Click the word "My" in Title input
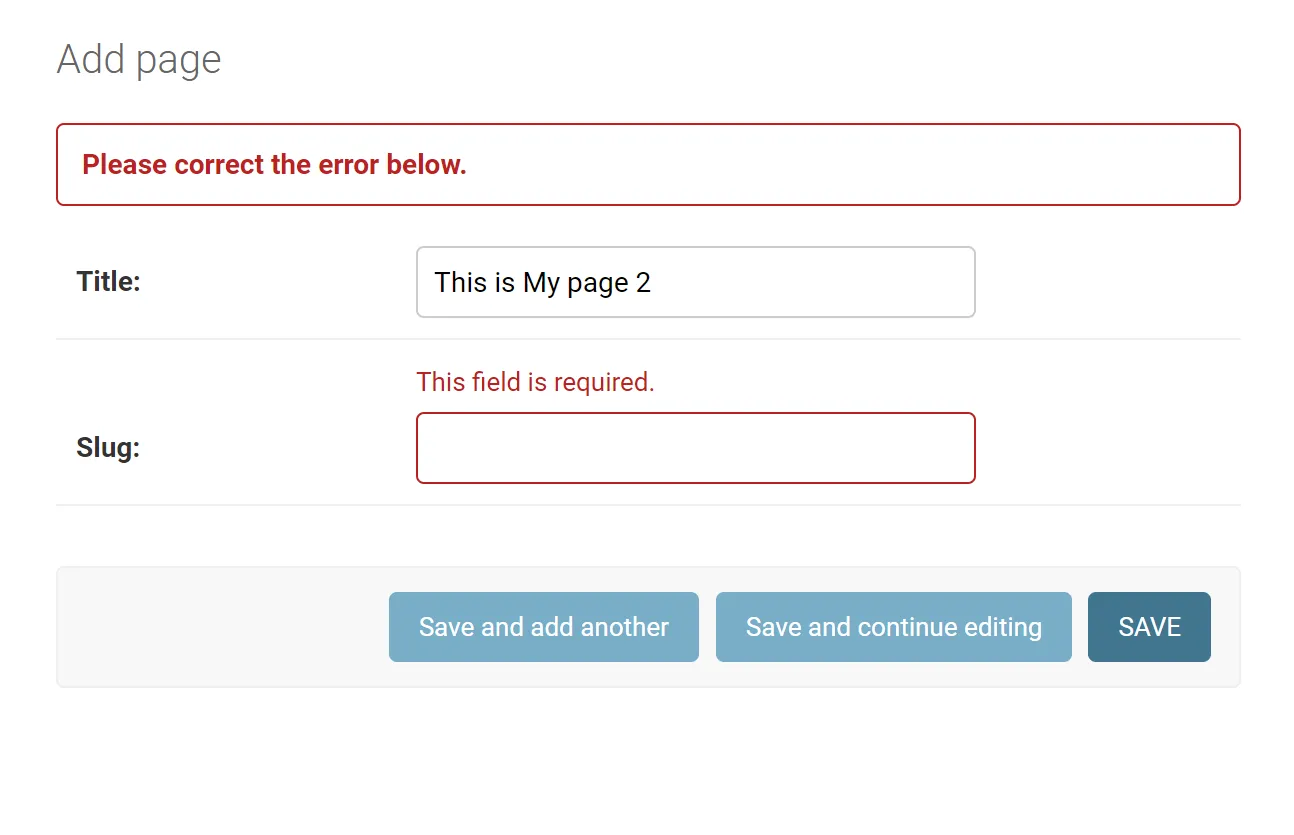The height and width of the screenshot is (835, 1294). click(x=541, y=283)
